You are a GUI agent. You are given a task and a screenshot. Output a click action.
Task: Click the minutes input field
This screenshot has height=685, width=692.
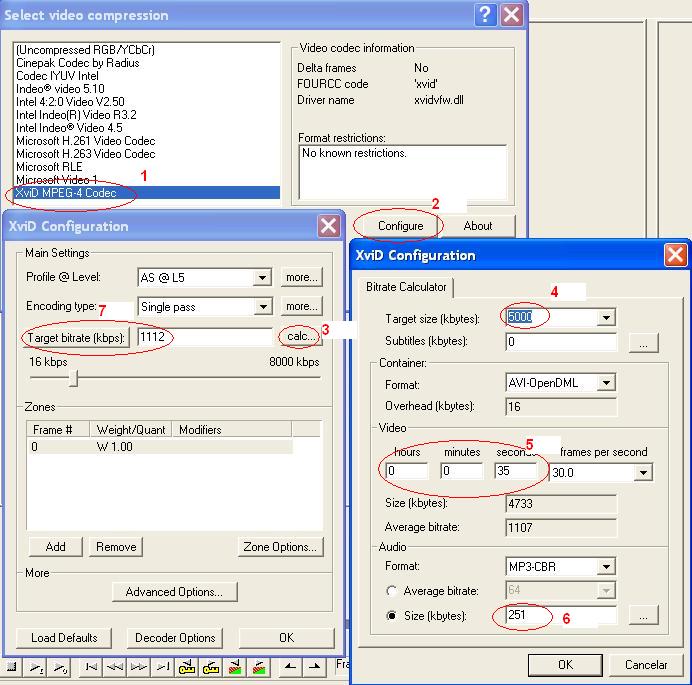[462, 471]
